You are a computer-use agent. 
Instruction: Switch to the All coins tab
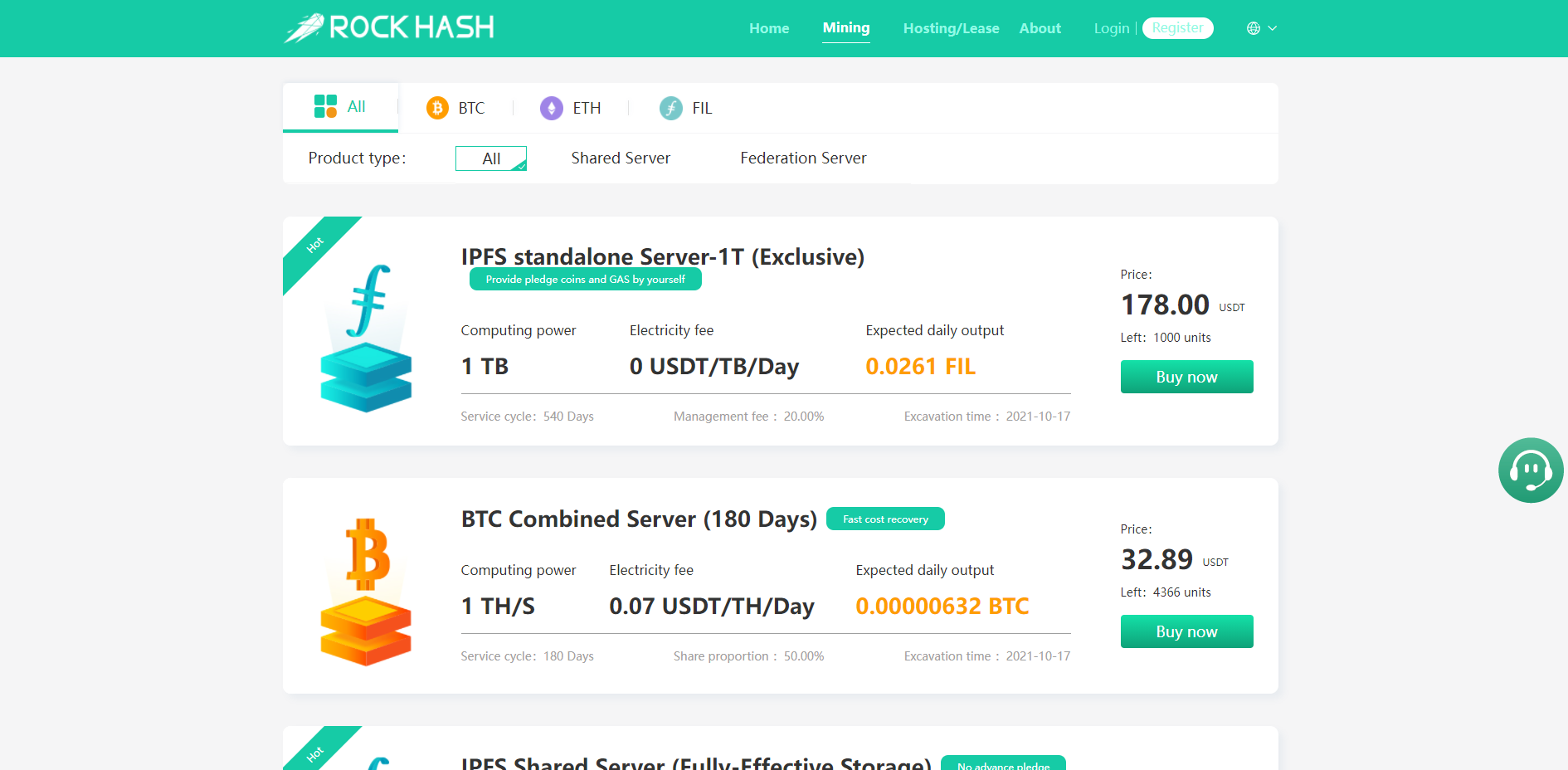(340, 107)
